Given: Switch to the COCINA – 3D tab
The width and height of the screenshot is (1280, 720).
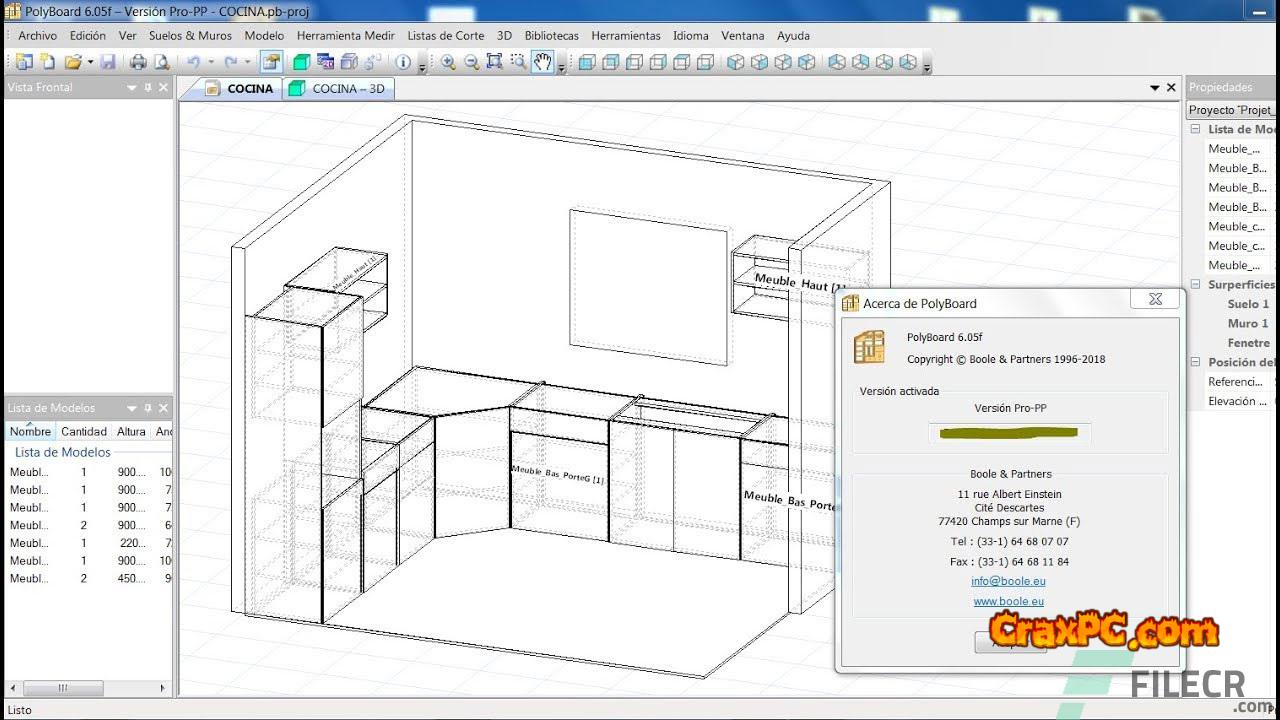Looking at the screenshot, I should [x=338, y=88].
